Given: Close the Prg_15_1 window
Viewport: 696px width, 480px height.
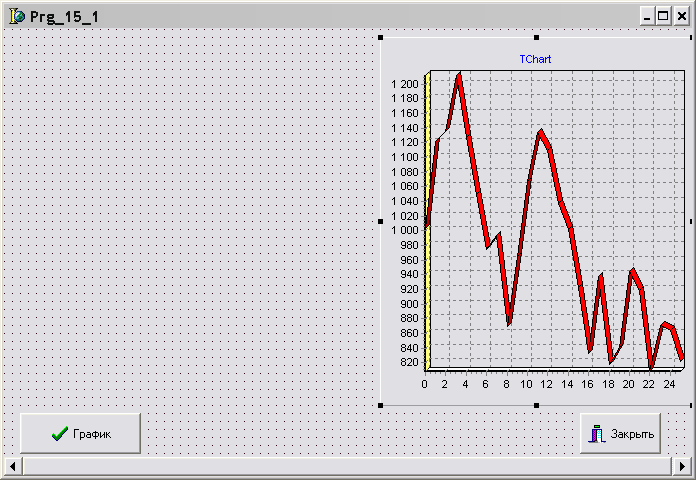Looking at the screenshot, I should tap(681, 16).
